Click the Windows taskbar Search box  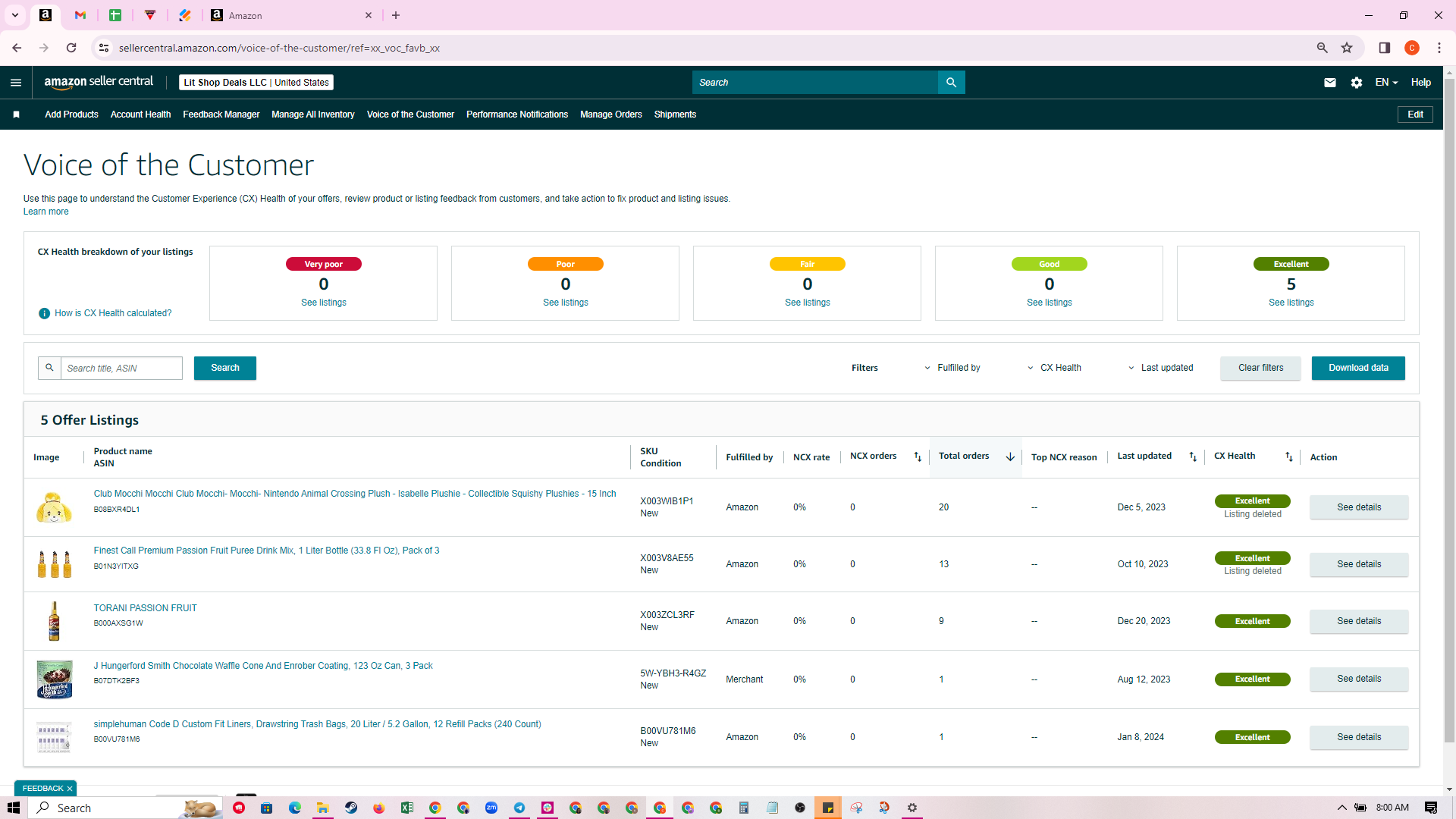125,808
